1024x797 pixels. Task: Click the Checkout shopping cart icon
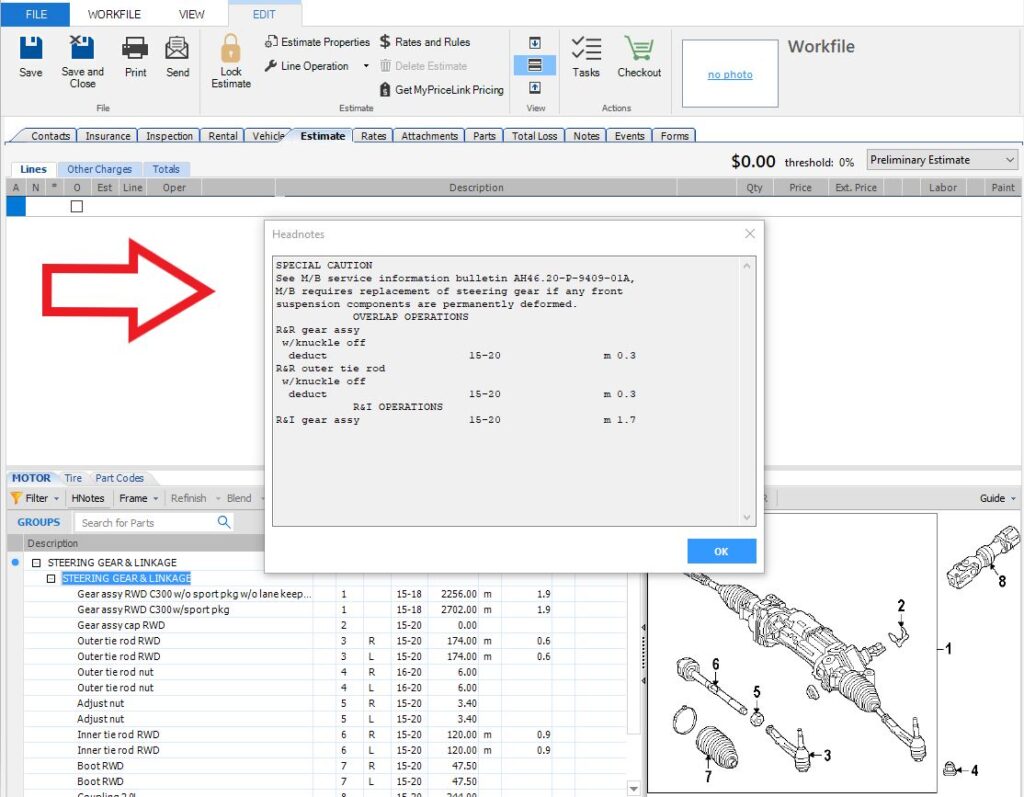(639, 49)
